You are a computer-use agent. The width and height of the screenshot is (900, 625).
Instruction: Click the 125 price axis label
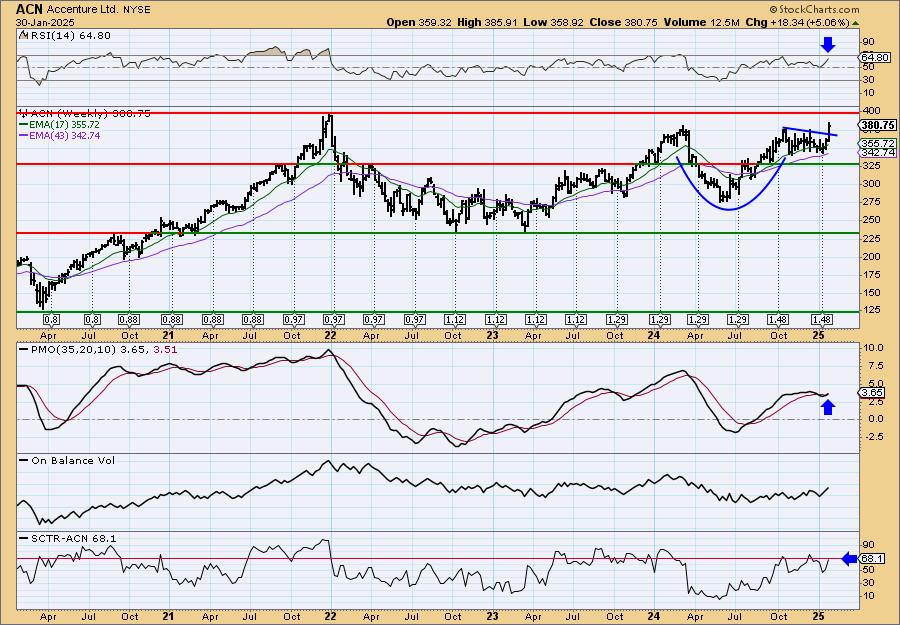coord(872,310)
